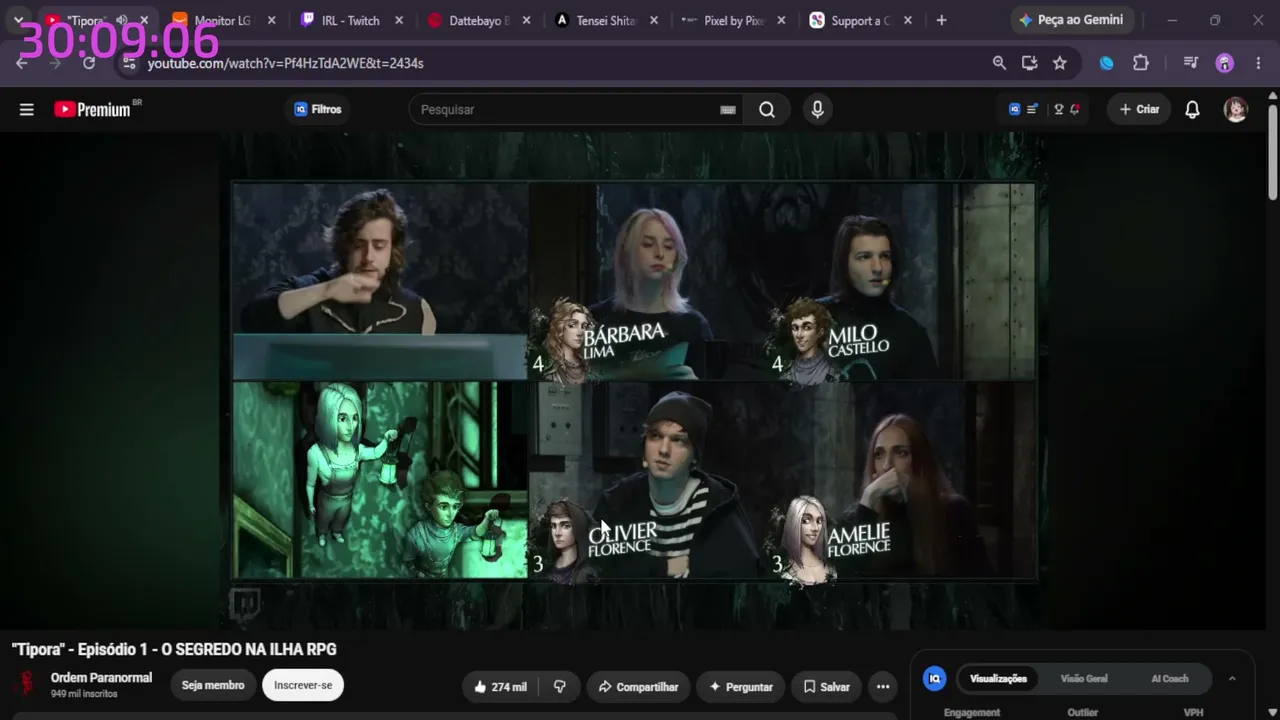Open the Chrome profile avatar

tap(1225, 63)
